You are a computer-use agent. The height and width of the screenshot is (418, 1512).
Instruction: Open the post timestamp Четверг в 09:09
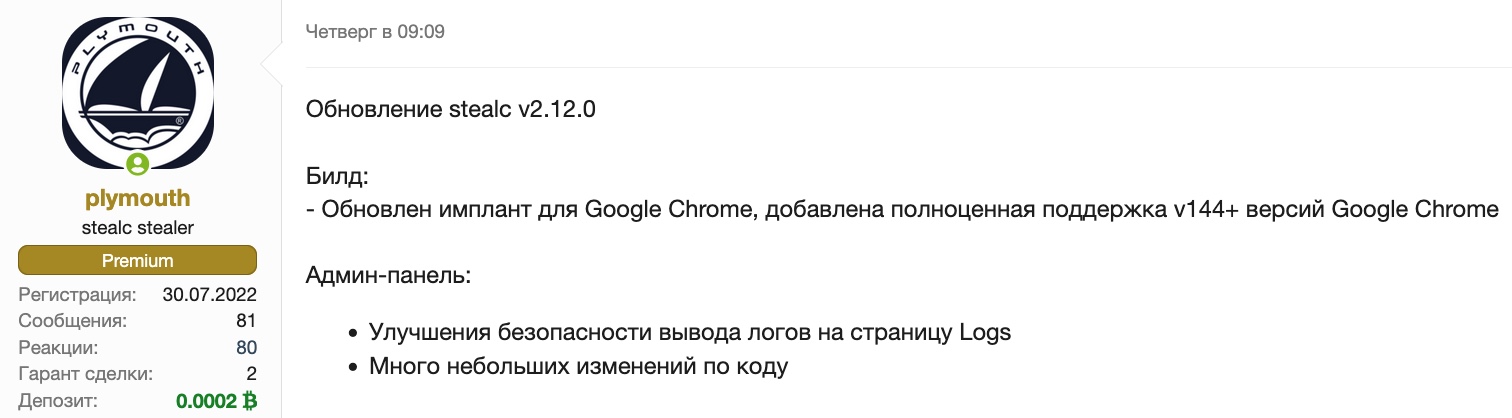[375, 32]
